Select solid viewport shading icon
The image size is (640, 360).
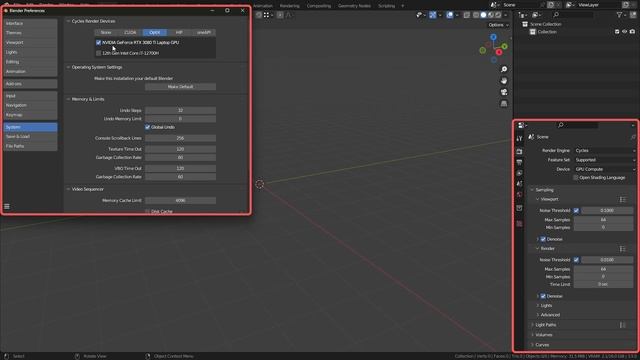[x=483, y=15]
